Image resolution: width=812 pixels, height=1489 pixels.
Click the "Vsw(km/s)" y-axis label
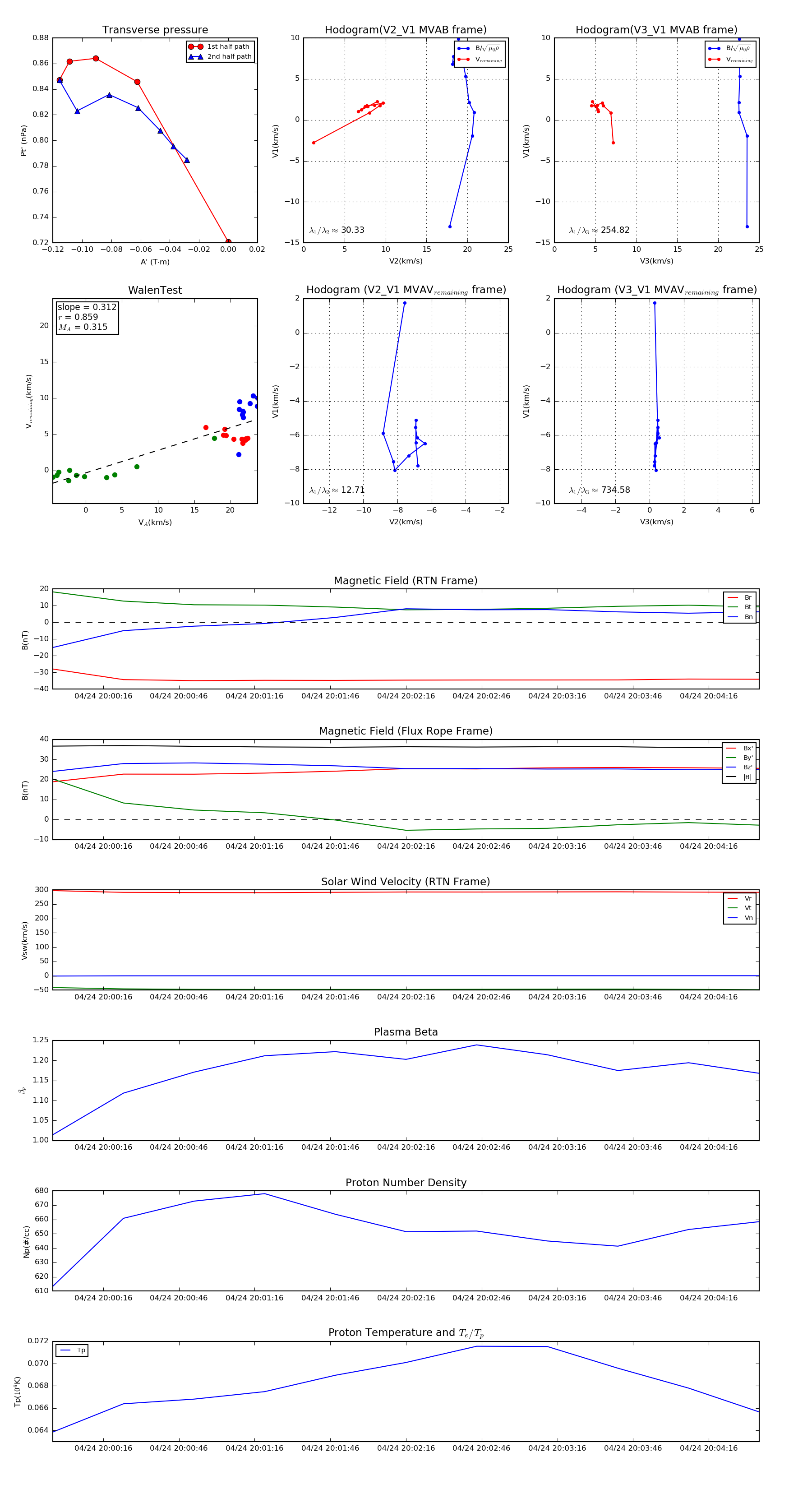(24, 940)
